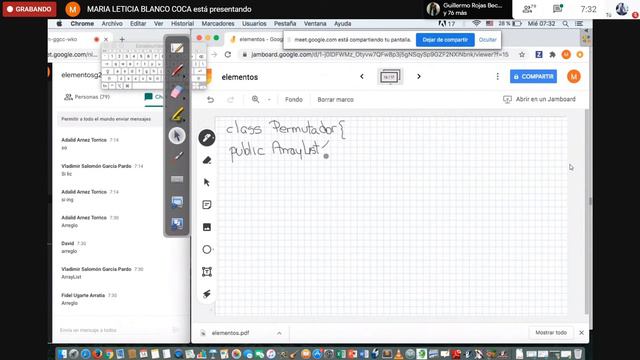Select floating toolbar small brush tool

point(177,157)
